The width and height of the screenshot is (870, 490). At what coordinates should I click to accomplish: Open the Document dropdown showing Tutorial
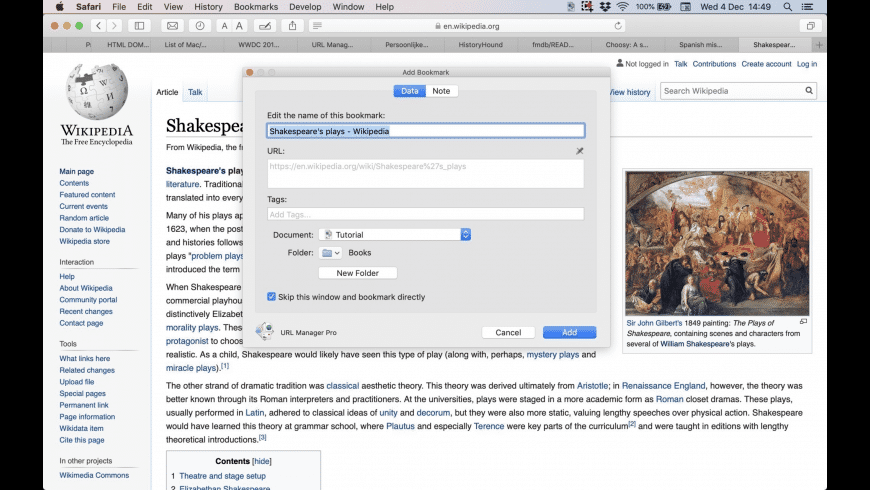click(395, 235)
